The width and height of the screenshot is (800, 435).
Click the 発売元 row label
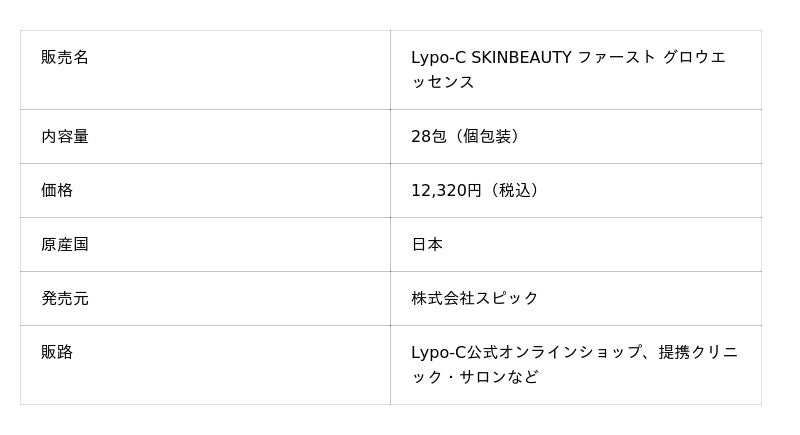(65, 298)
